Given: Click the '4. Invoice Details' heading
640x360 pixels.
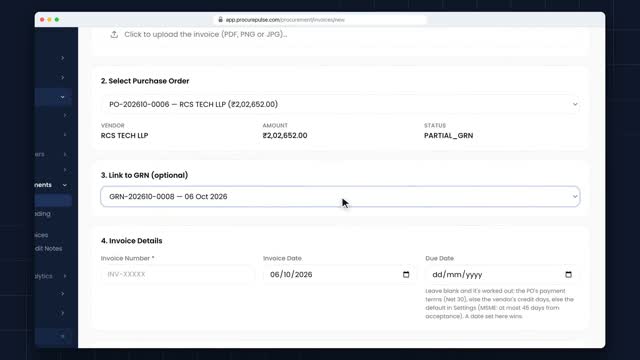Looking at the screenshot, I should [x=131, y=241].
